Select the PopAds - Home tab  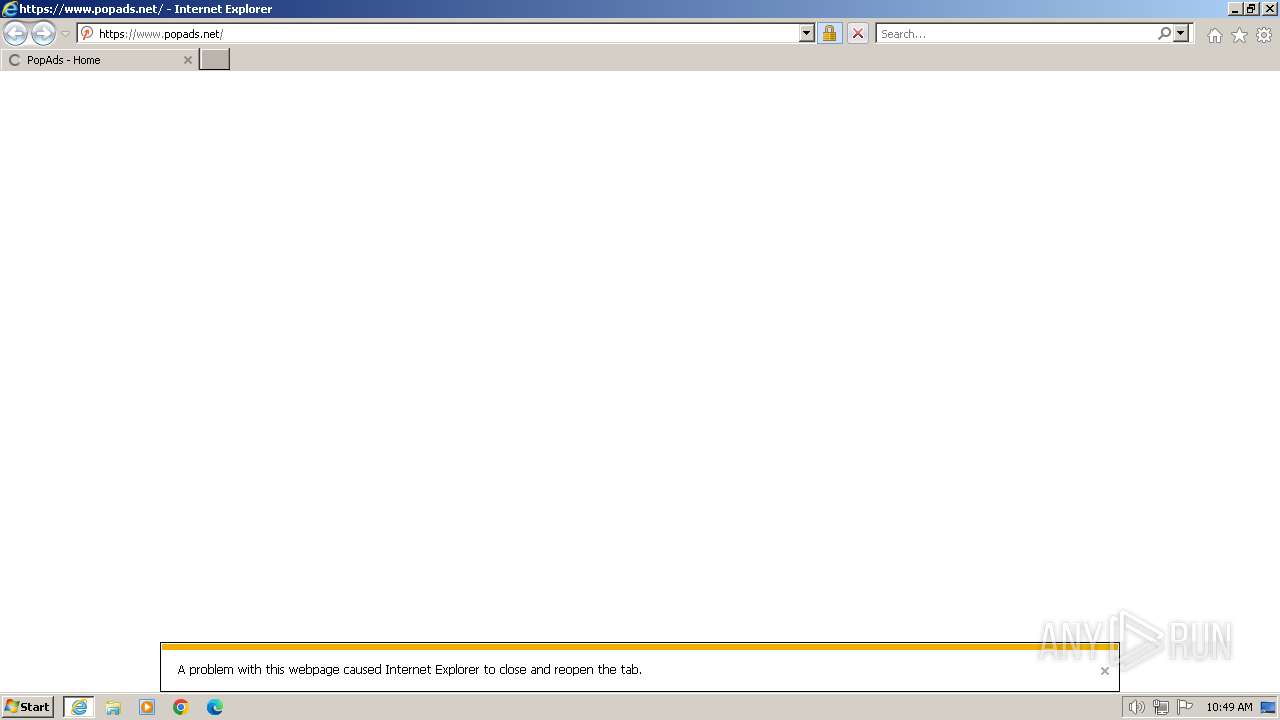(99, 60)
